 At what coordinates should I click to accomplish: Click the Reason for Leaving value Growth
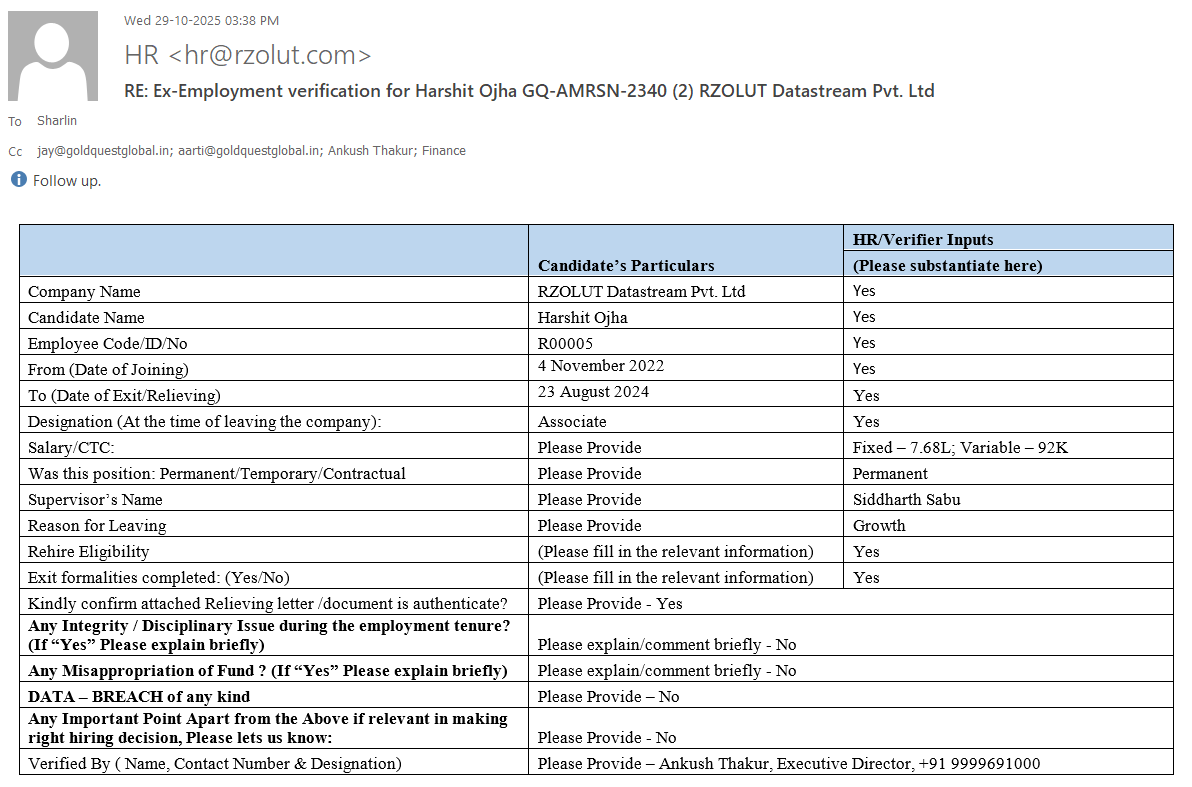(x=879, y=525)
